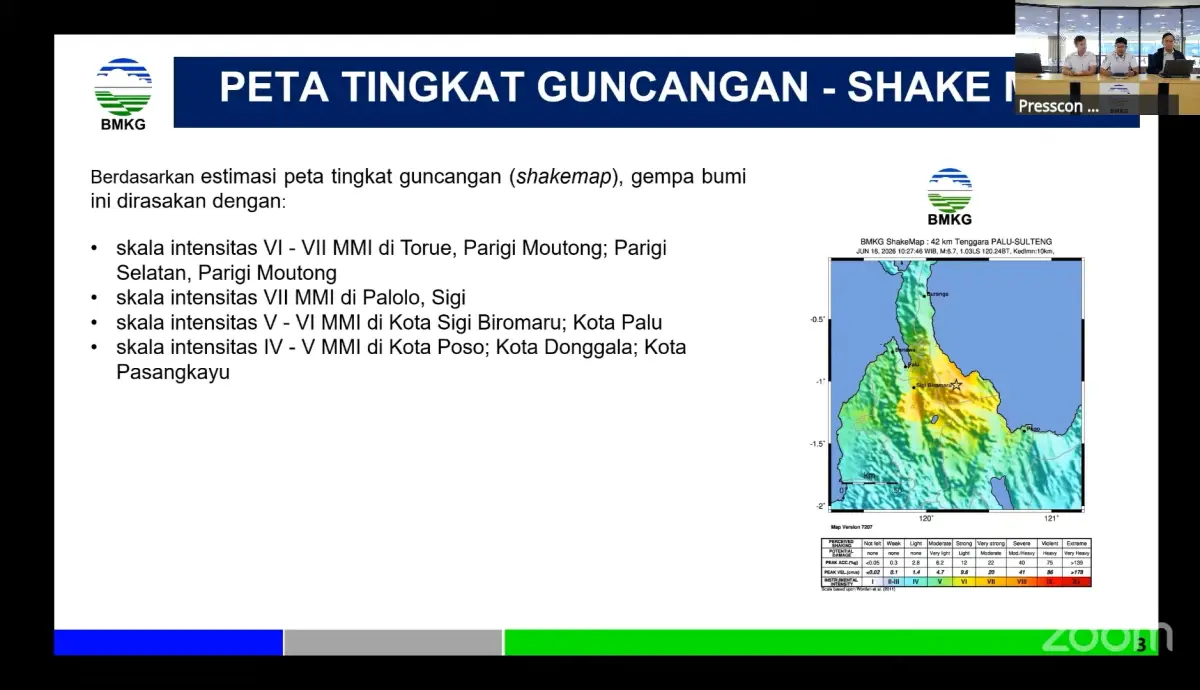Click the 'Presscon ...' participant name label
This screenshot has height=690, width=1200.
tap(1058, 105)
